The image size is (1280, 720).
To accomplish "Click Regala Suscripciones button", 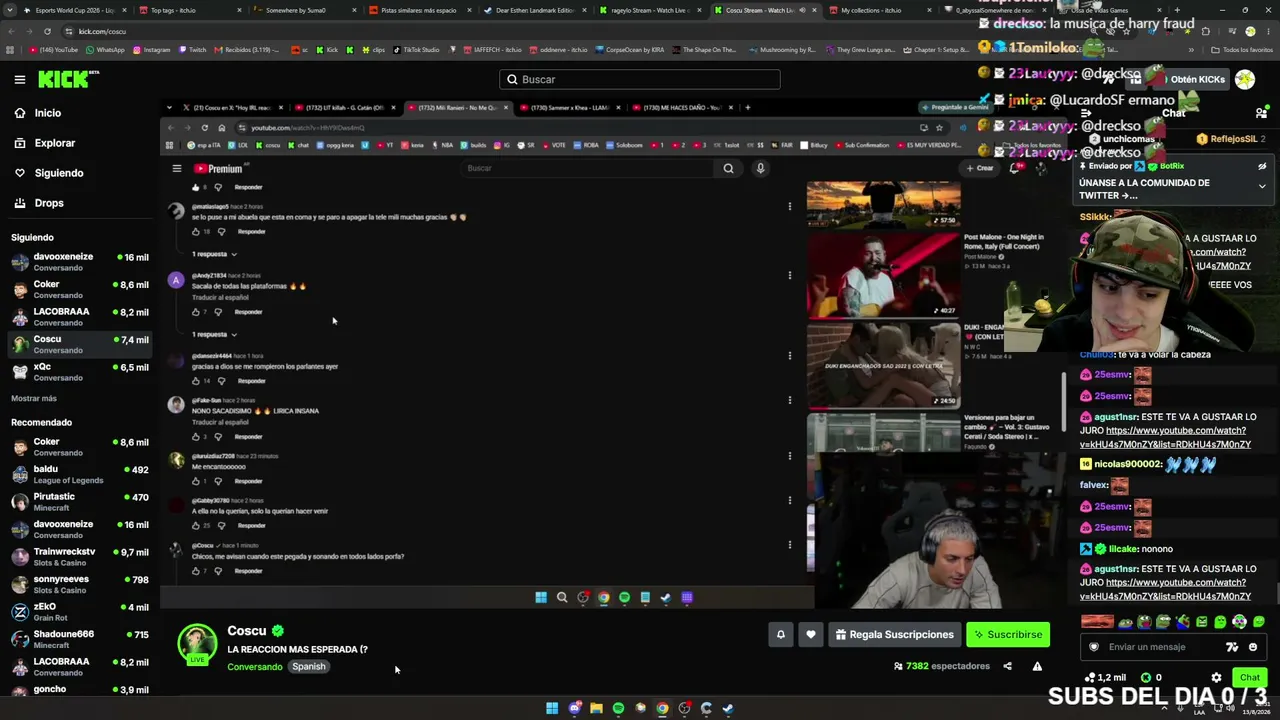I will tap(894, 634).
